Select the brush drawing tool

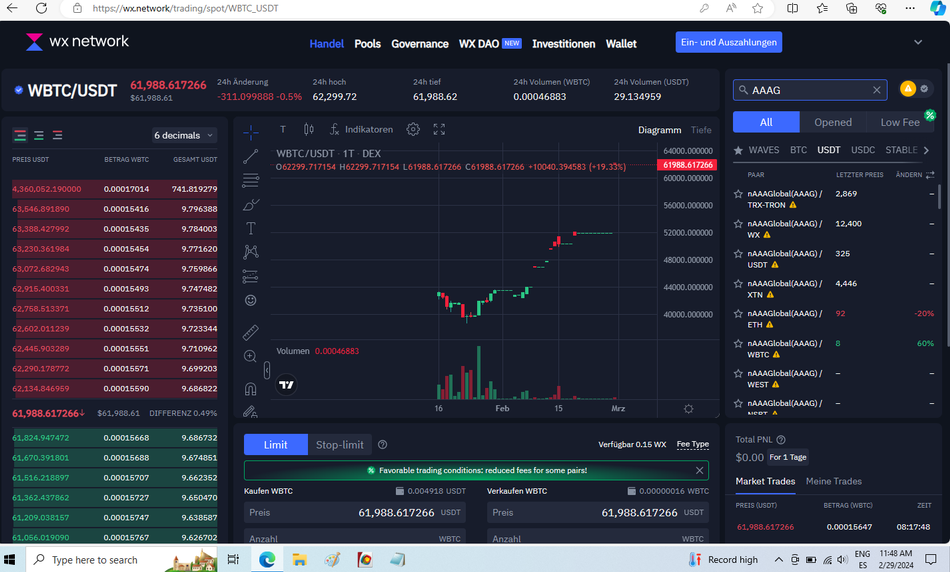pos(251,205)
